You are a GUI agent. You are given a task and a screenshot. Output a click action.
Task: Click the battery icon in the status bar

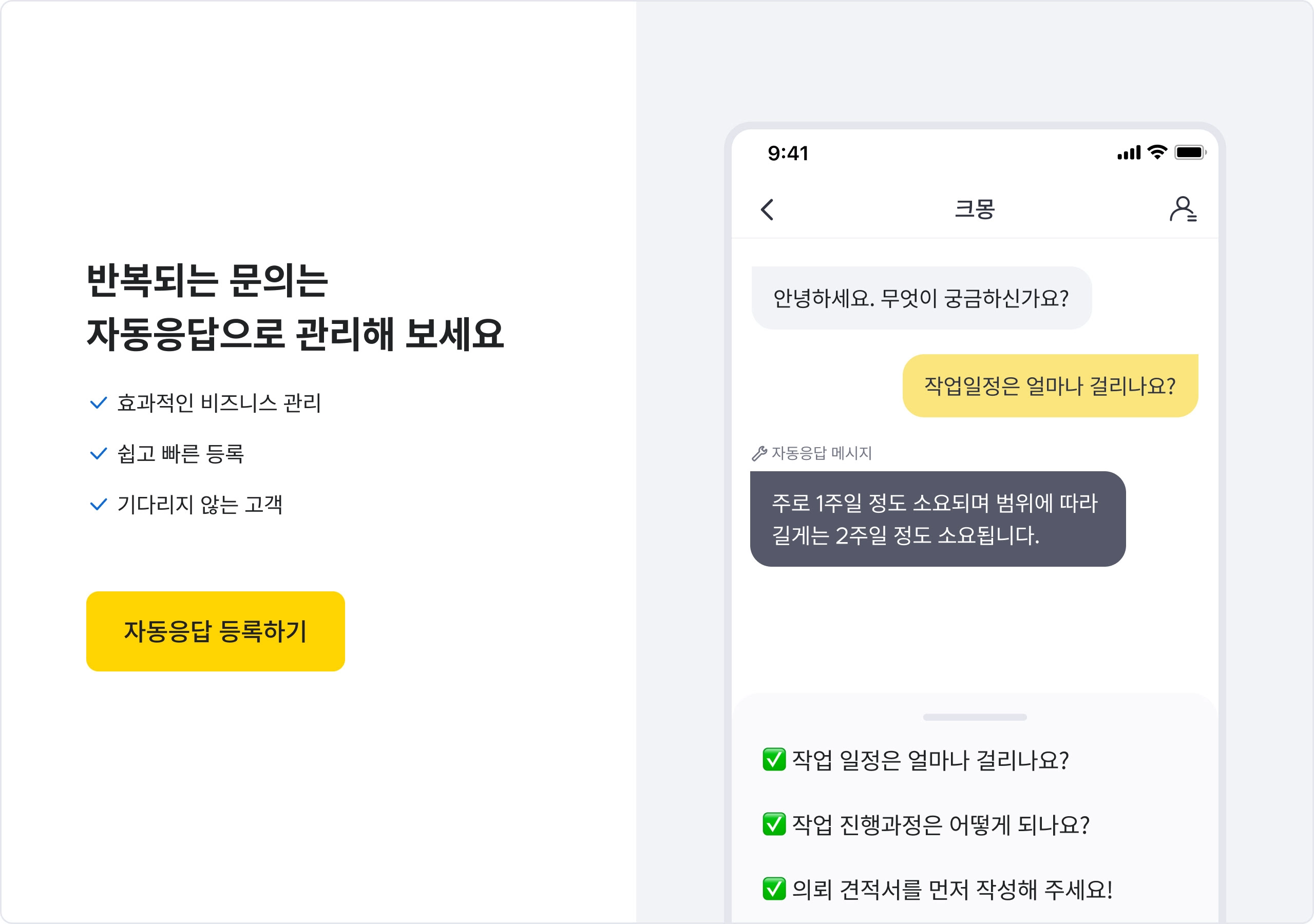[1190, 152]
